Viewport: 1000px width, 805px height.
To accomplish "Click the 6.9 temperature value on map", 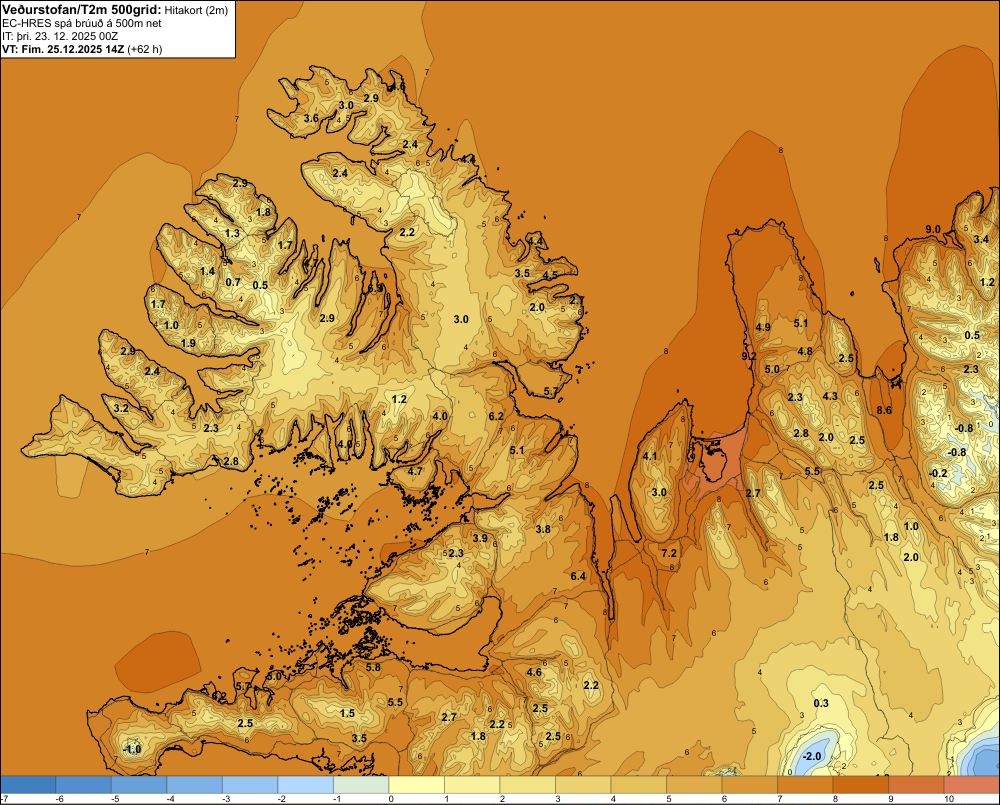I will pos(376,288).
